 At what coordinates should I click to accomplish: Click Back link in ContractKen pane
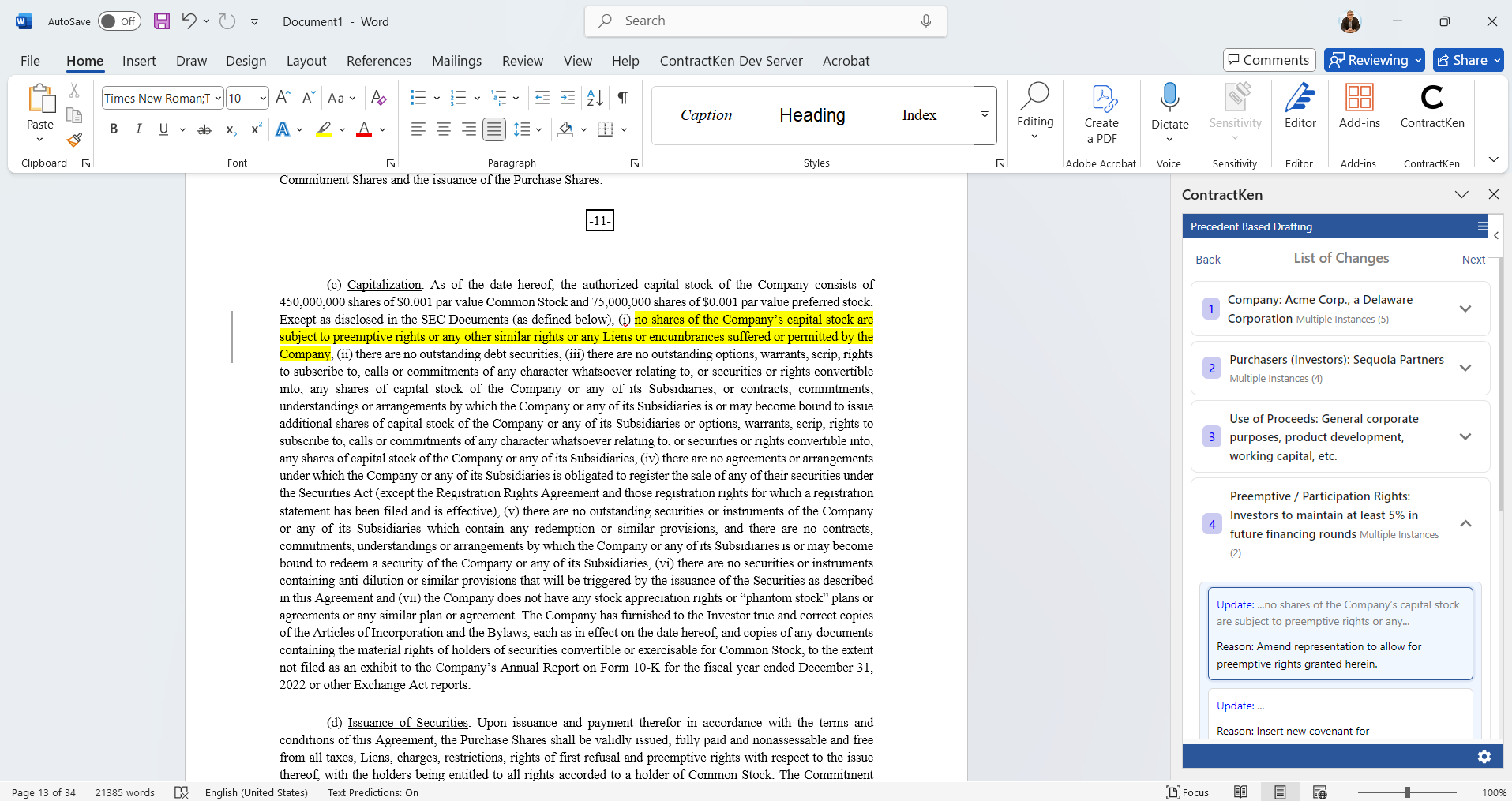pyautogui.click(x=1207, y=260)
